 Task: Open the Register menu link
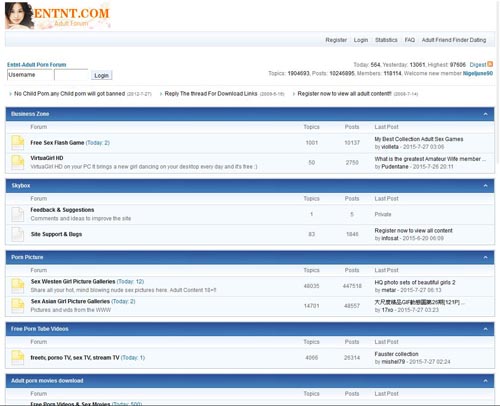point(336,40)
